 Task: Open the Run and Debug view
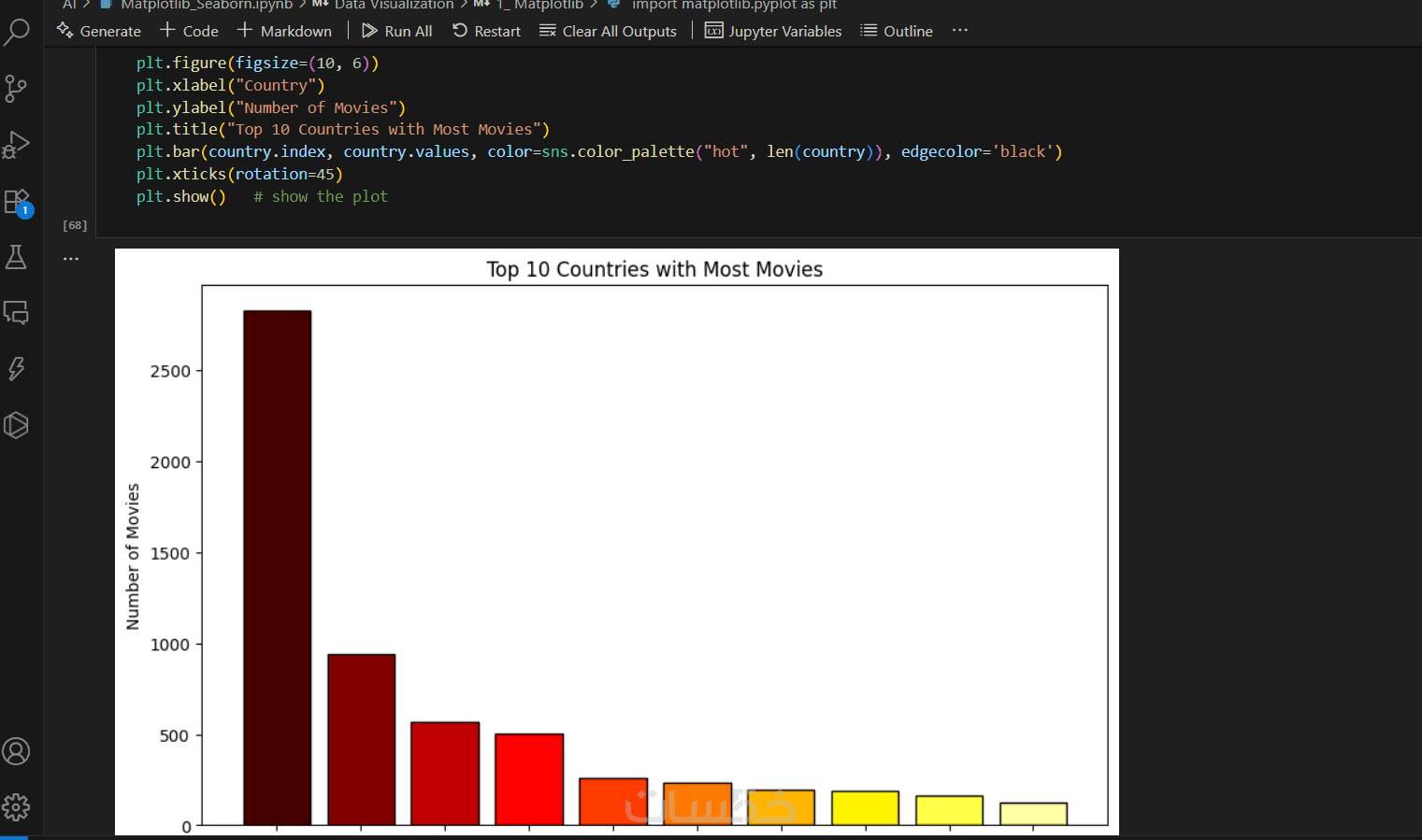(17, 145)
